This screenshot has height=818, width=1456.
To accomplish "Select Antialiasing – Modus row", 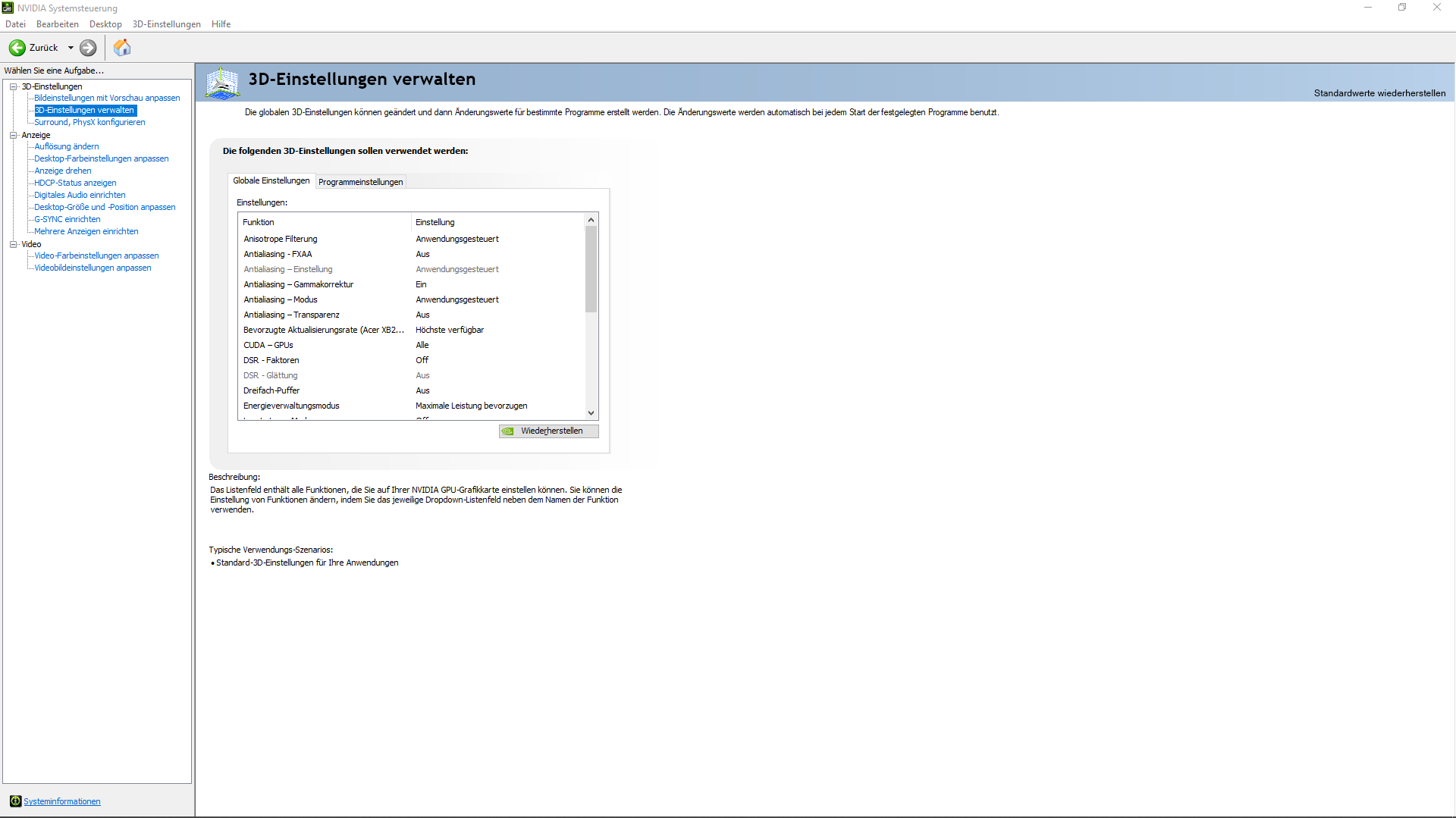I will [x=412, y=299].
